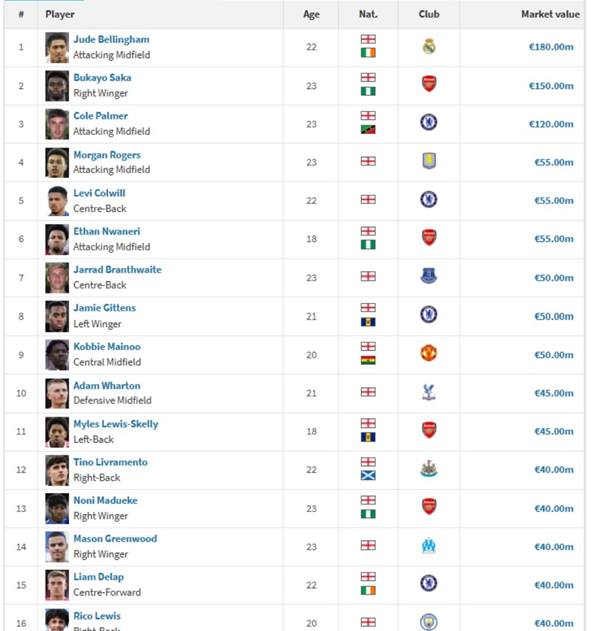Click Chelsea badge in Cole Palmer row
The image size is (600, 631).
click(429, 122)
